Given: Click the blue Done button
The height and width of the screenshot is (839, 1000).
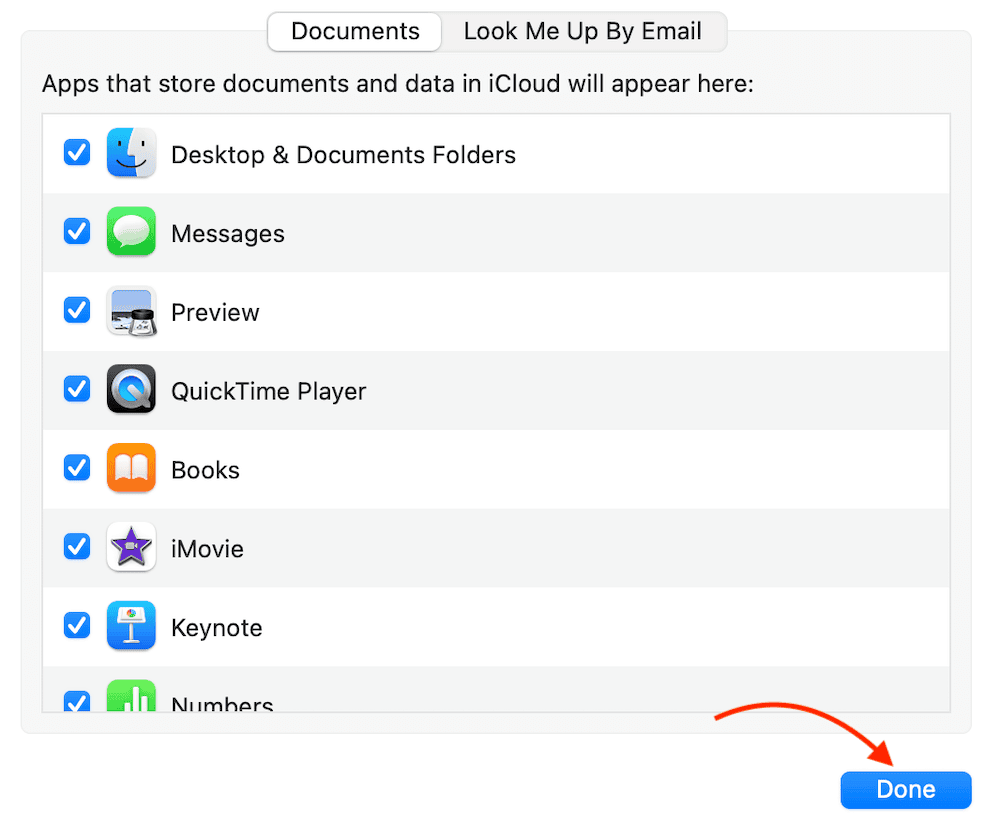Looking at the screenshot, I should click(906, 790).
